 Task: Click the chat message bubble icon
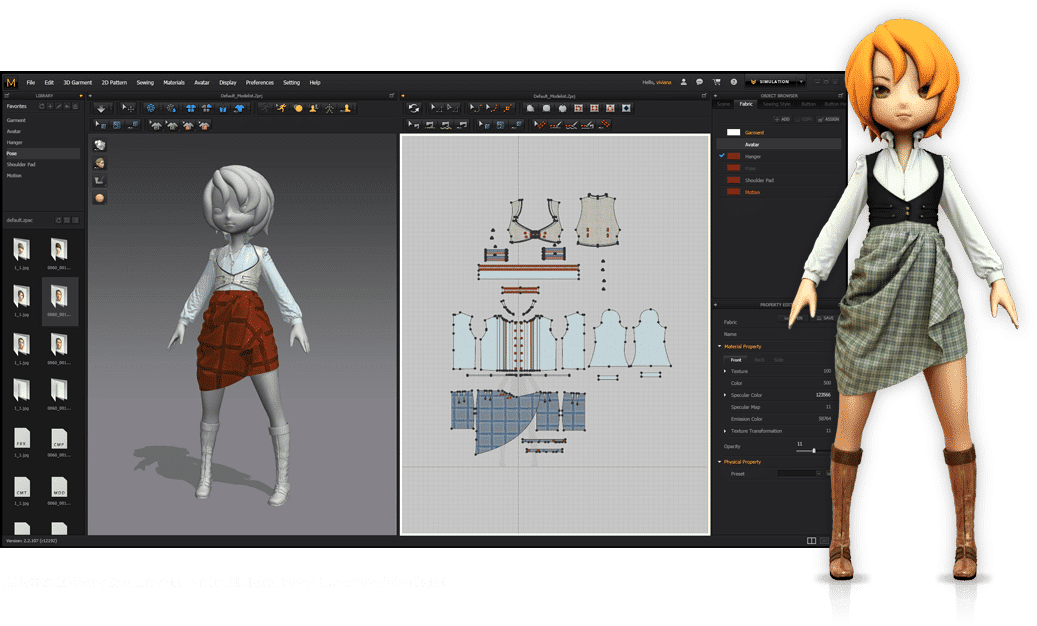point(700,82)
